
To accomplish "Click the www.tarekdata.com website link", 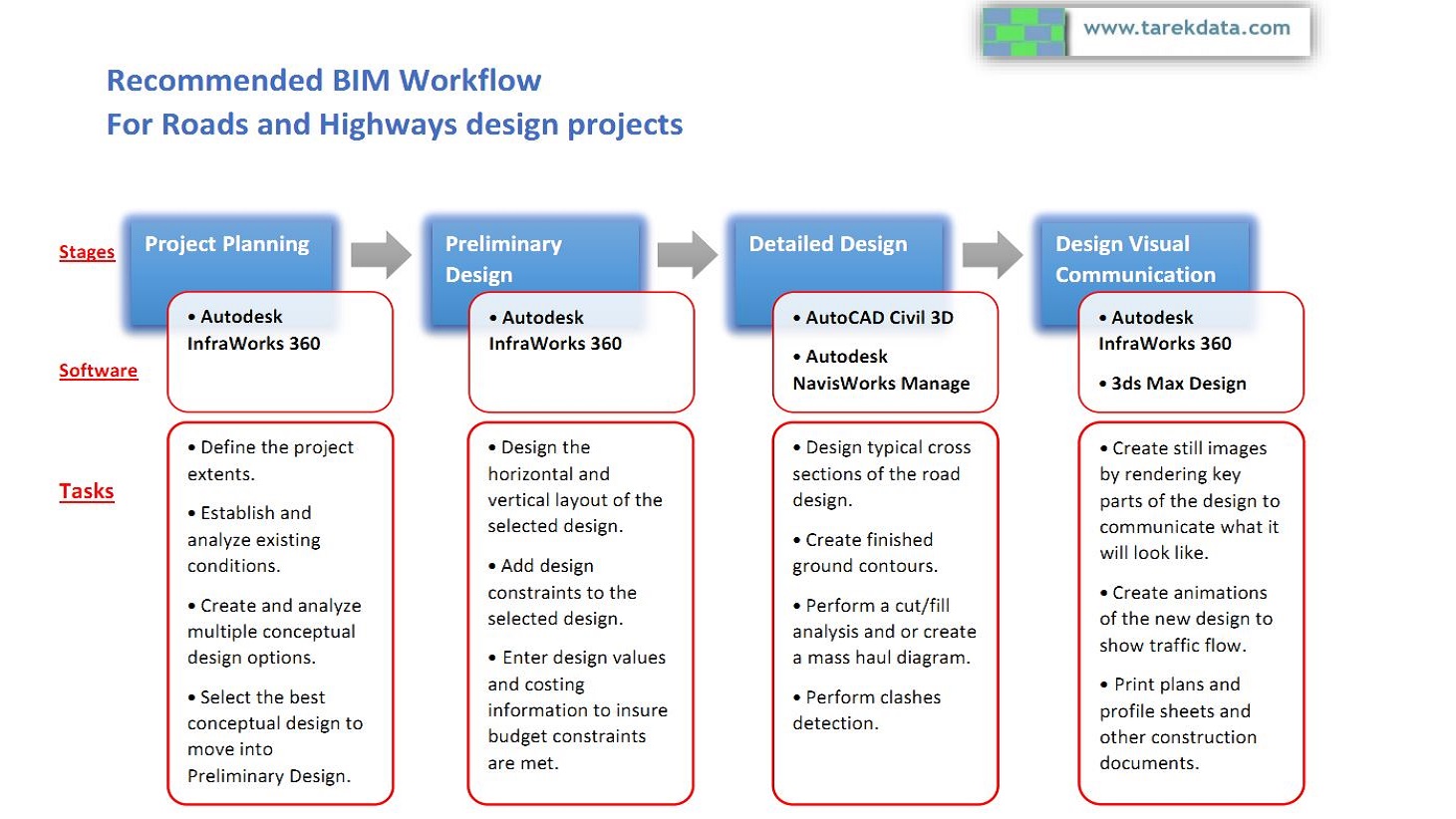I will click(x=1186, y=28).
